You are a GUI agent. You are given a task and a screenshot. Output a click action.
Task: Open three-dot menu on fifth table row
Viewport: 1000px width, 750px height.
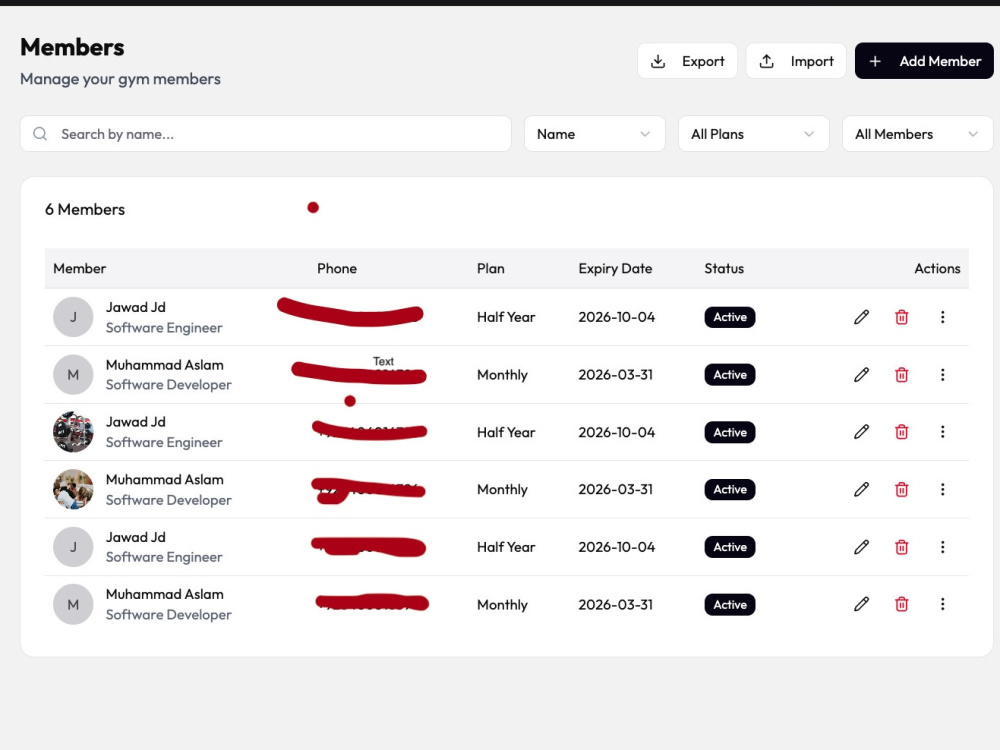942,547
